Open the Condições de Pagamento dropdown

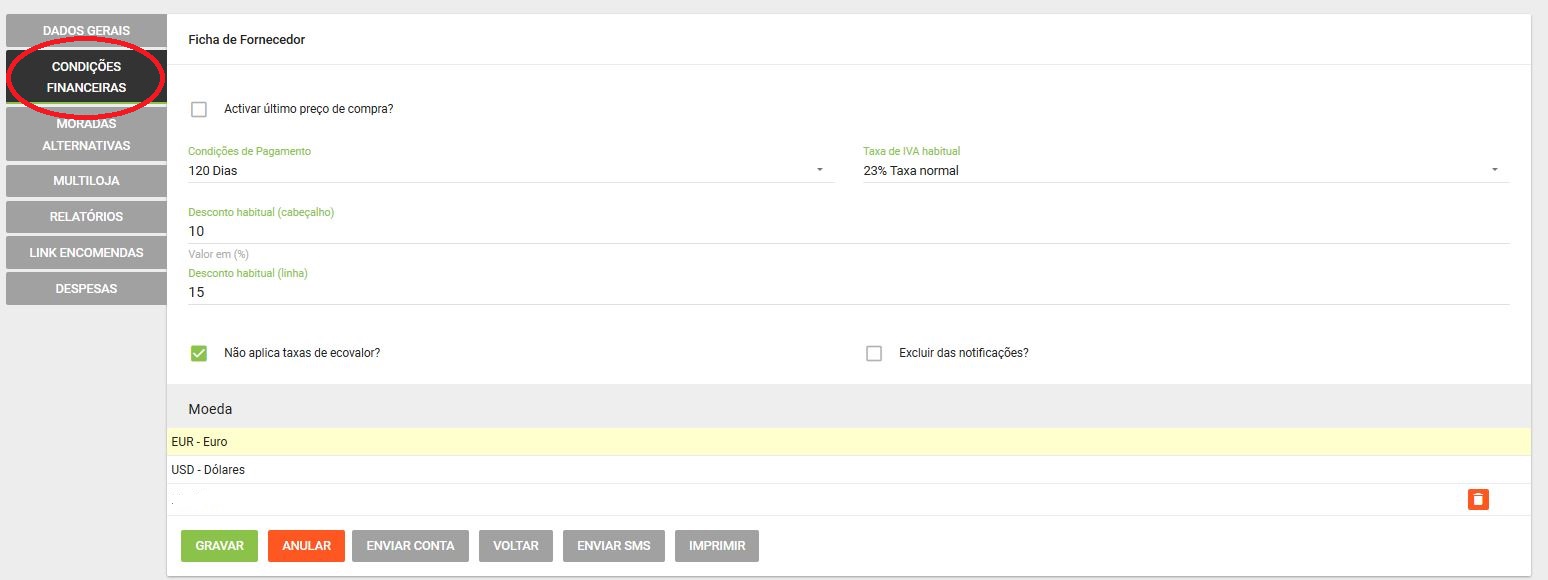coord(510,171)
